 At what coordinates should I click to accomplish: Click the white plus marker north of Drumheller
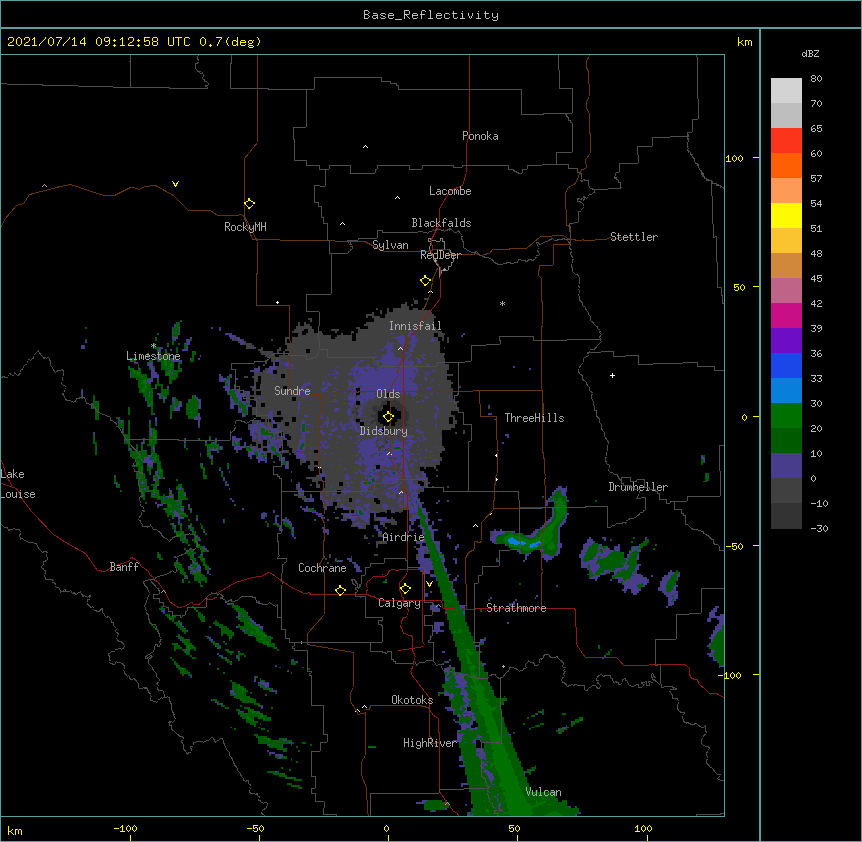(x=612, y=375)
